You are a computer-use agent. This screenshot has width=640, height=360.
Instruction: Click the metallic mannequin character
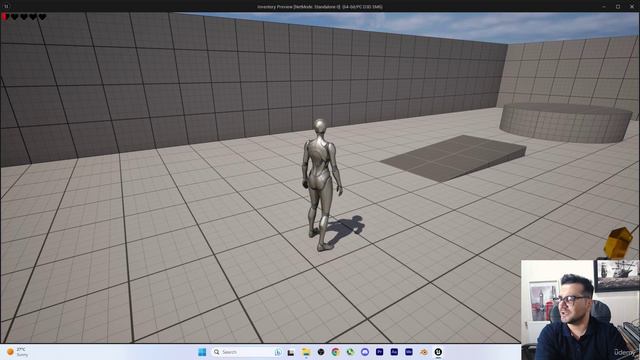coord(322,184)
